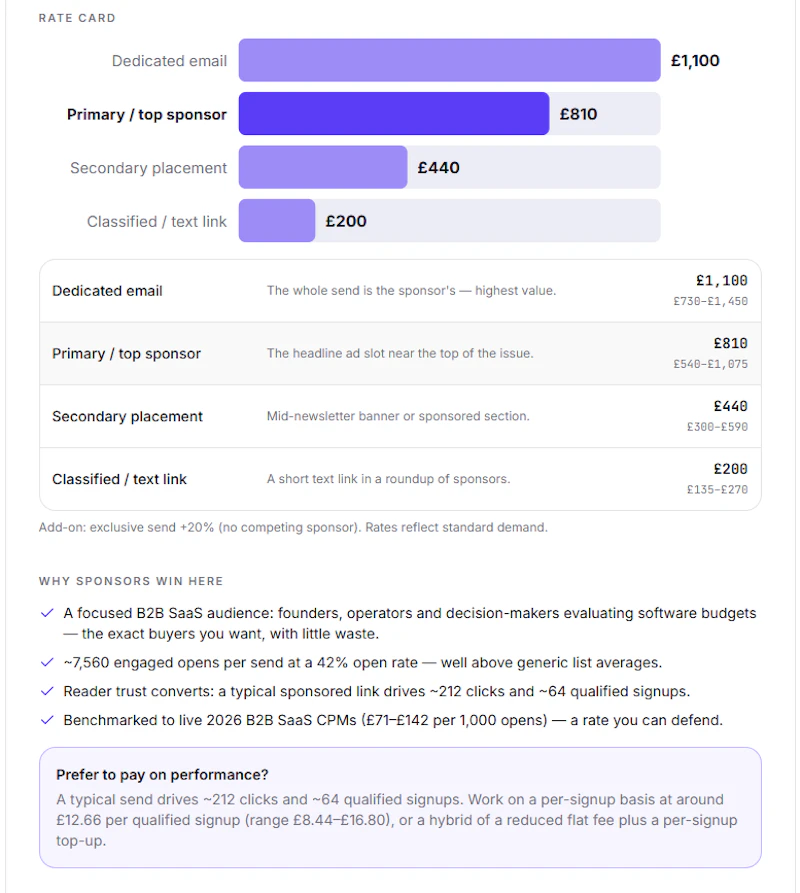Click the checkmark beside Benchmarked to live 2026
This screenshot has height=893, width=800.
(x=47, y=720)
